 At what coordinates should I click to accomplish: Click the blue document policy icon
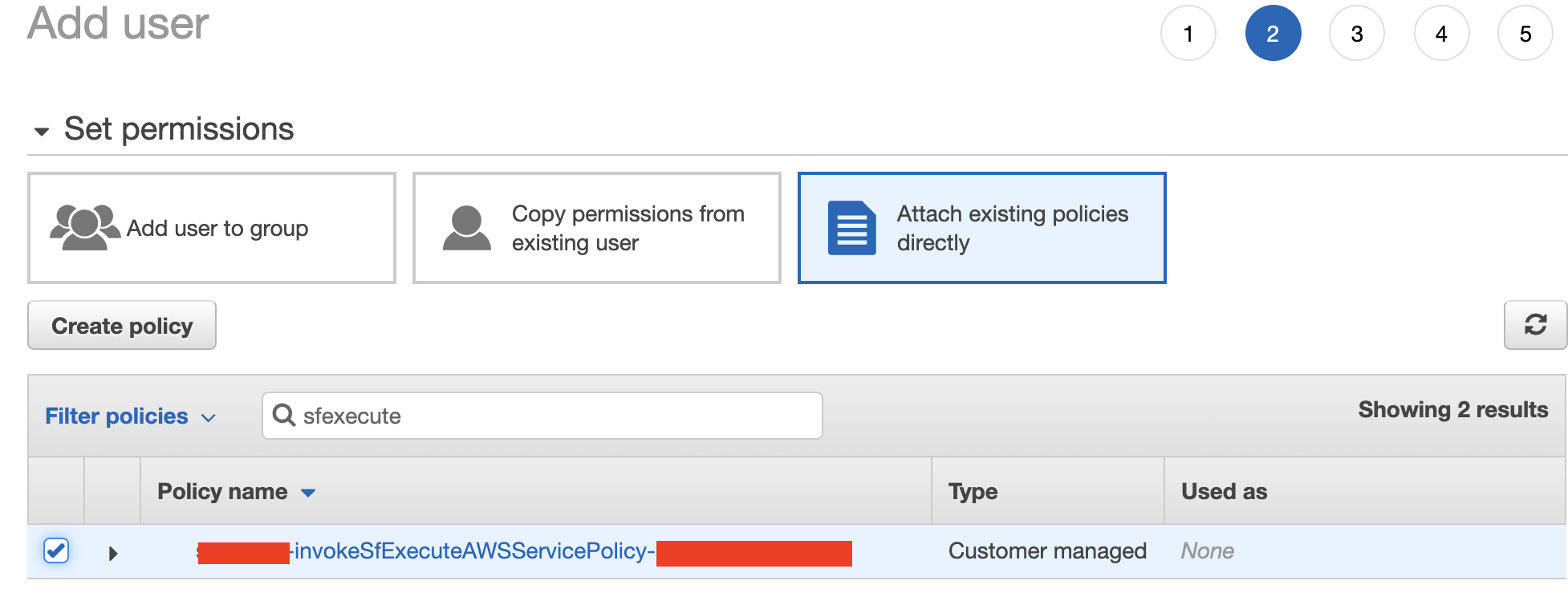pyautogui.click(x=851, y=228)
